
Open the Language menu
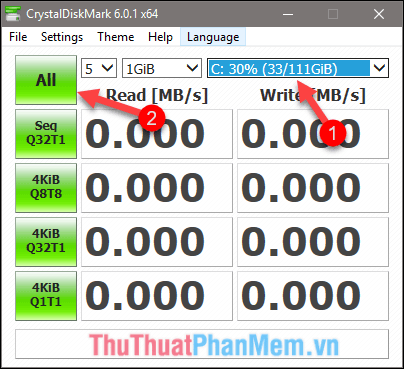(213, 37)
